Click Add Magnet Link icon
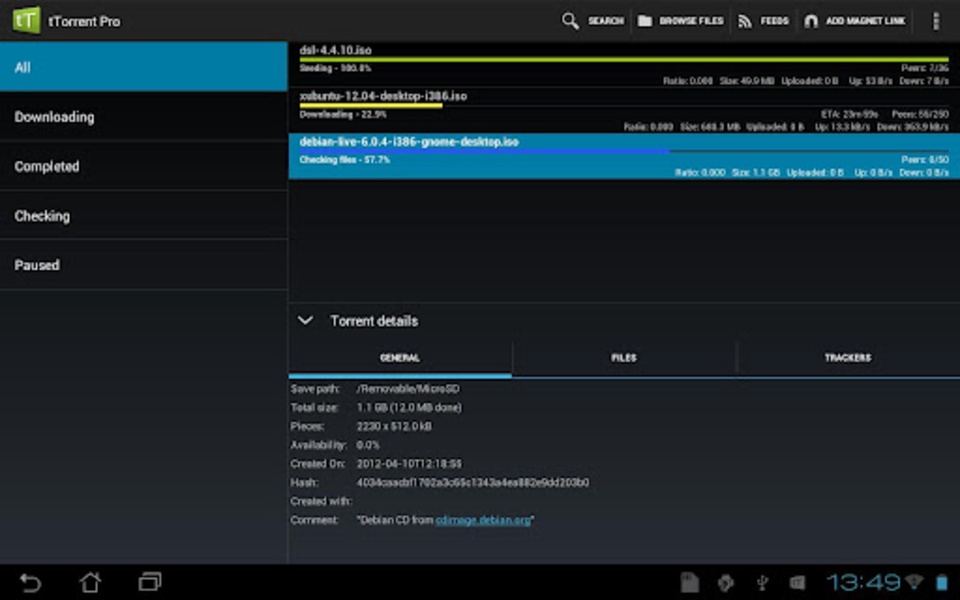This screenshot has height=600, width=960. 811,21
